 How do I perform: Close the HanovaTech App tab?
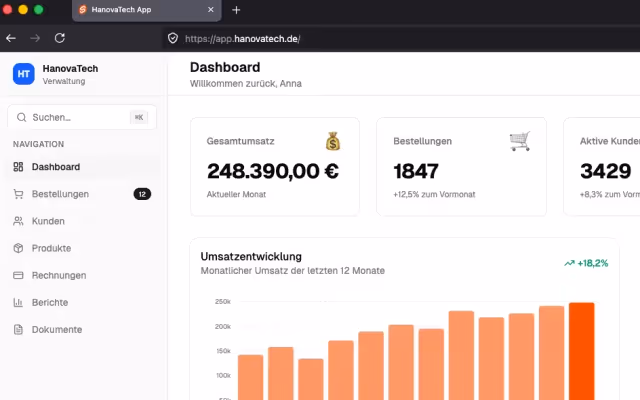[211, 9]
